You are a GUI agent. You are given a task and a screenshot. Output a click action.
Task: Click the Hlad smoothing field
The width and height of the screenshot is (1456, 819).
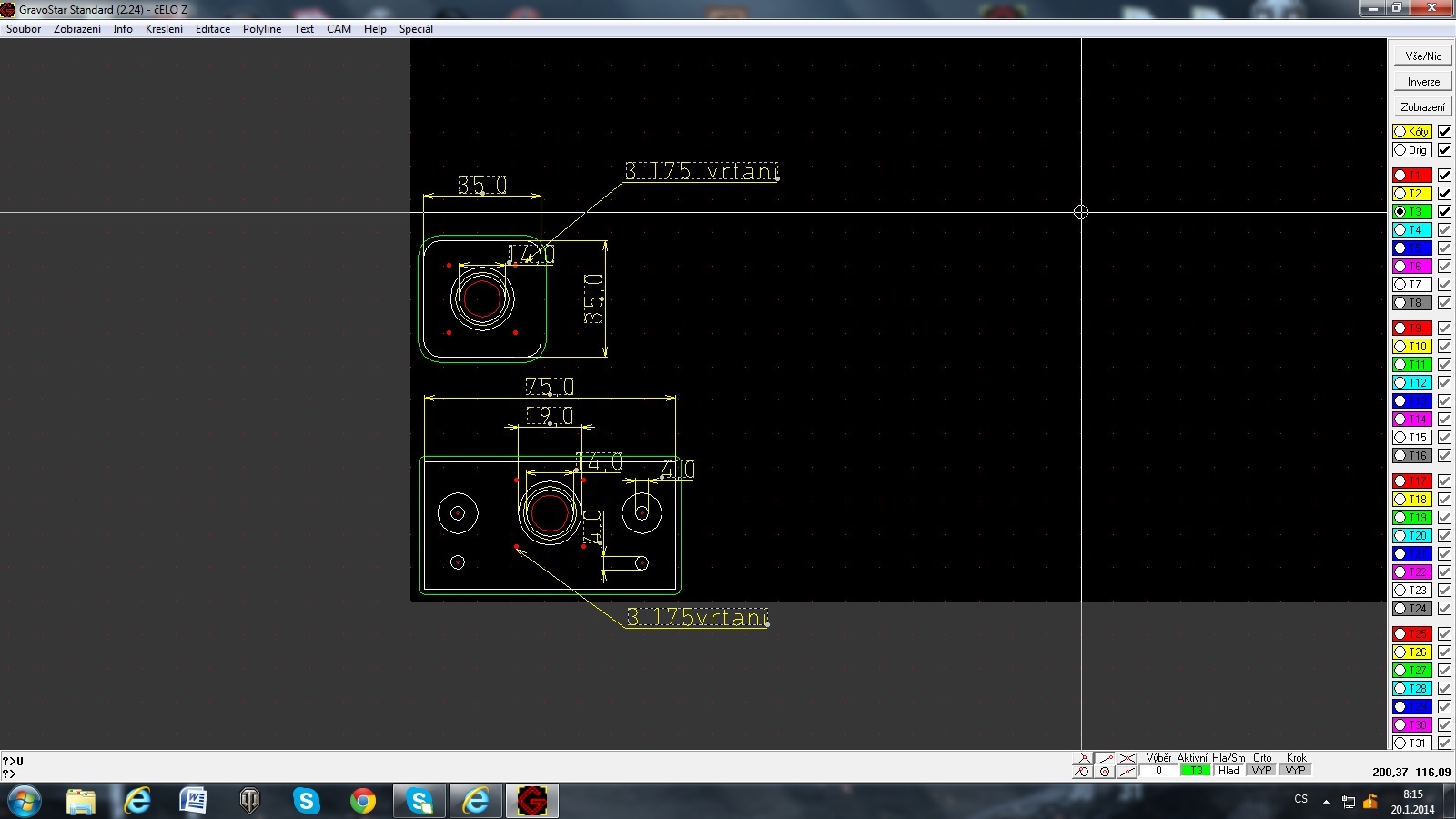click(x=1228, y=771)
